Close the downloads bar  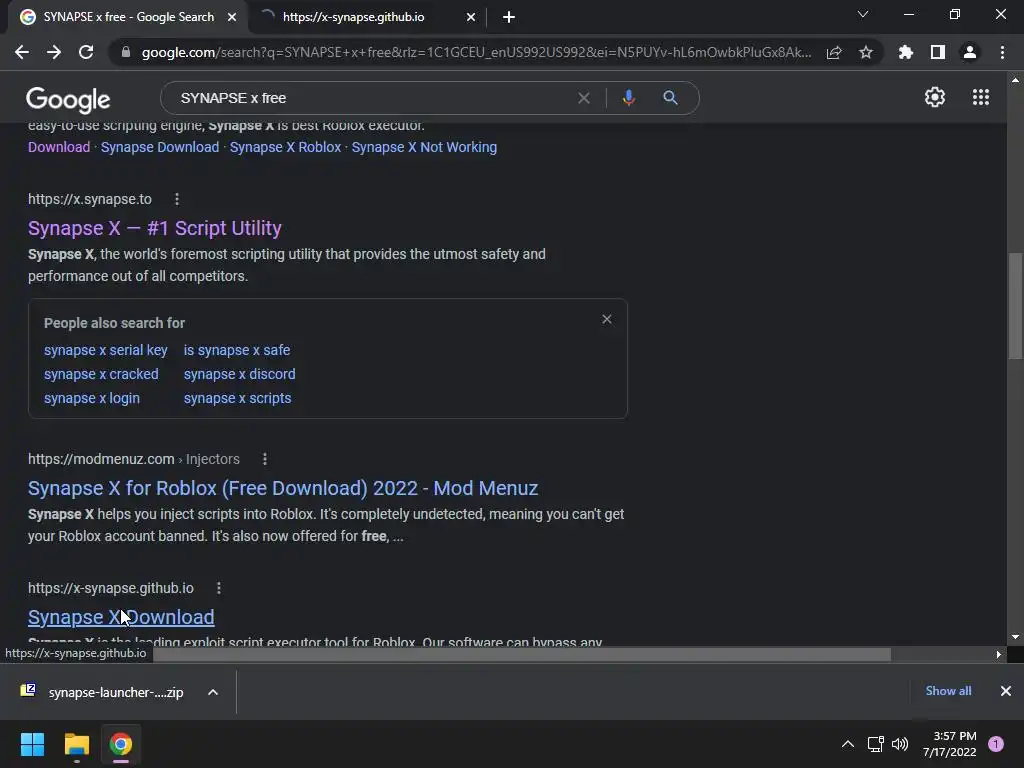1006,691
